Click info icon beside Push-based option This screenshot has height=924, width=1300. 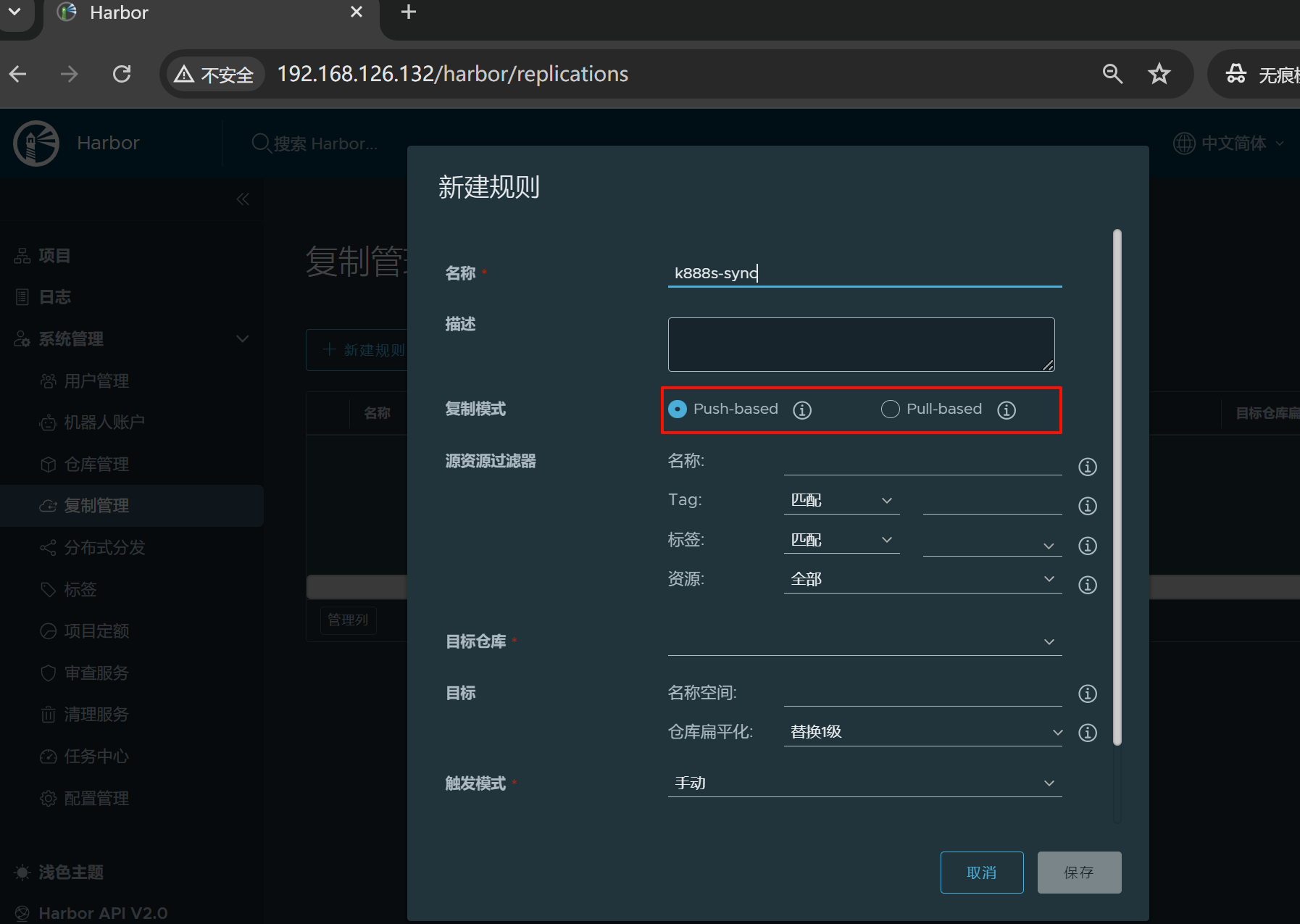pyautogui.click(x=801, y=410)
